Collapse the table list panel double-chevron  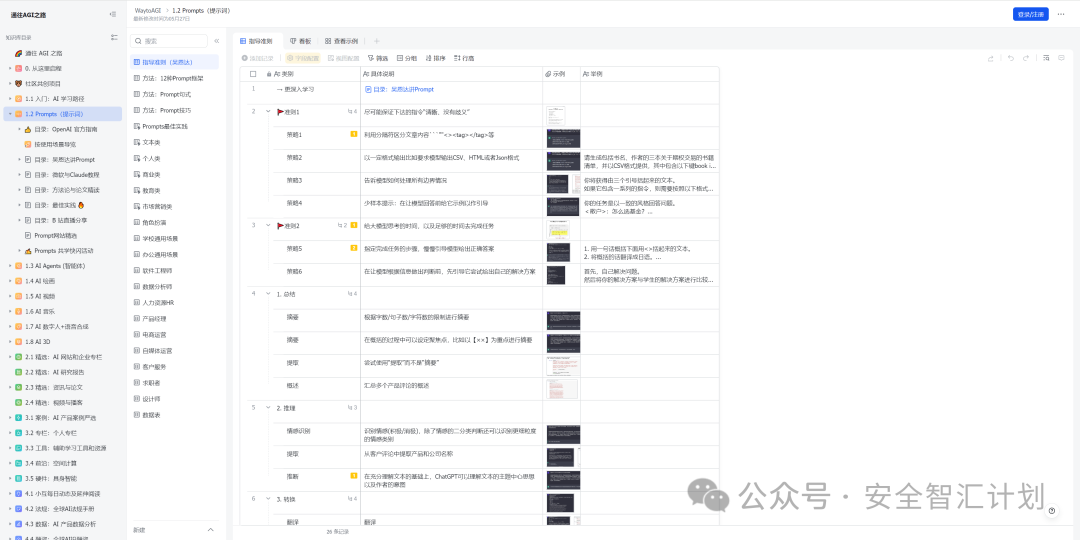click(x=216, y=41)
